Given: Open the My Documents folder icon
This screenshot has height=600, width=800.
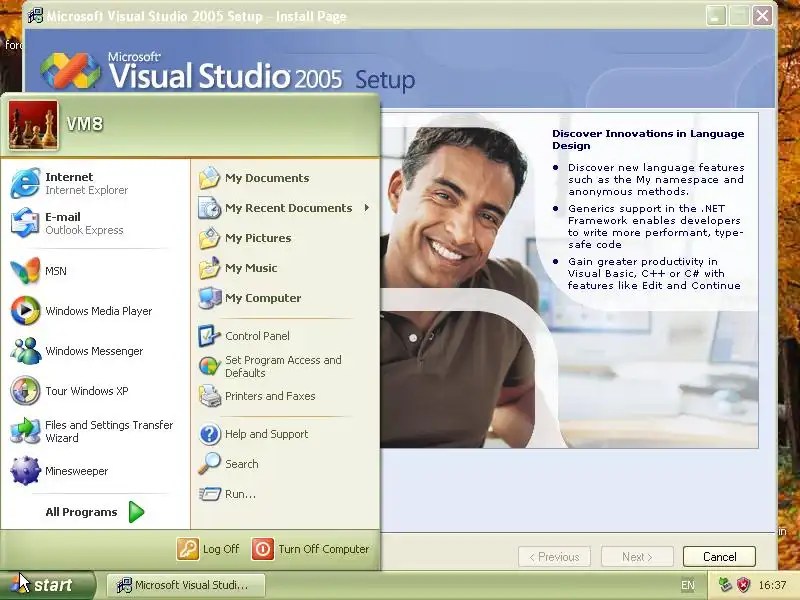Looking at the screenshot, I should coord(209,178).
